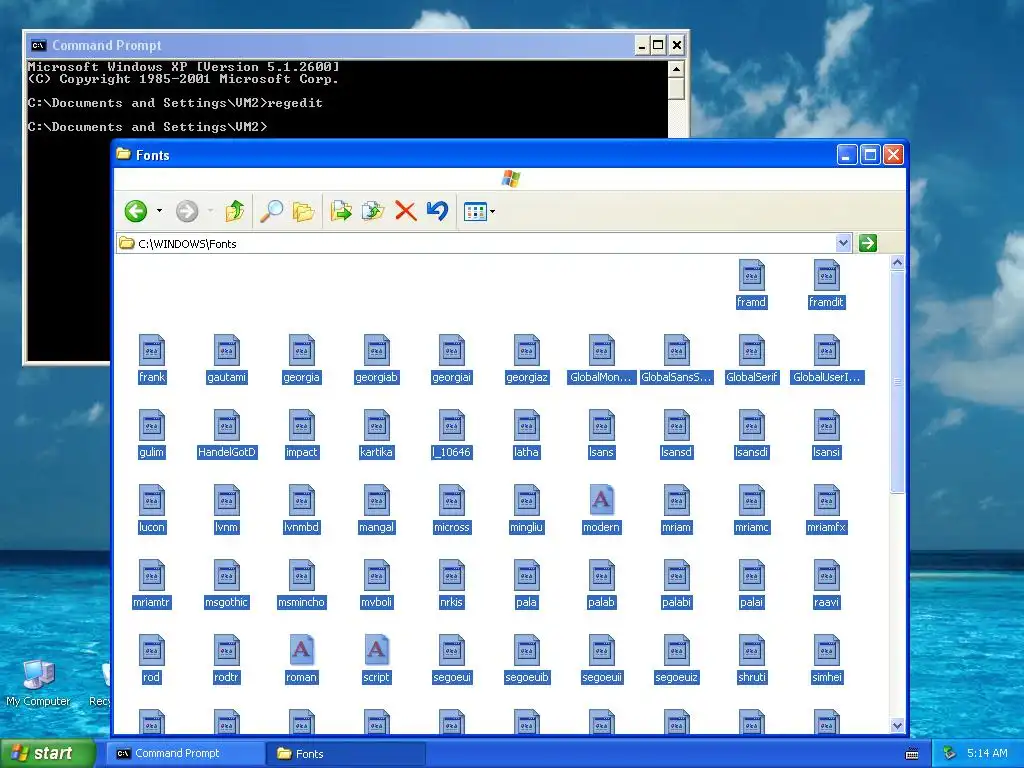Click the GlobalMon... file name label
This screenshot has height=768, width=1024.
601,377
